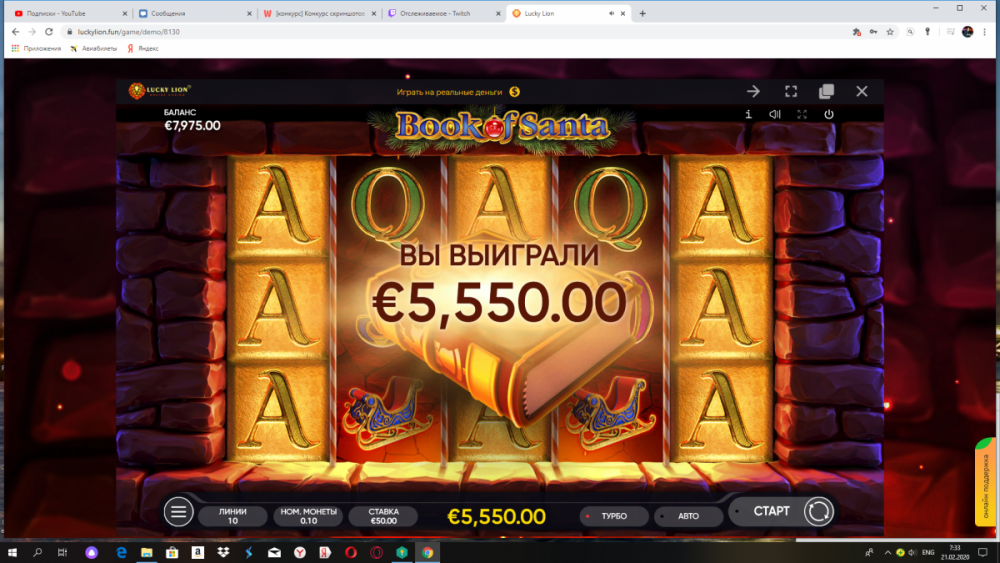The image size is (1000, 563).
Task: Mute the game sound icon
Action: click(x=775, y=114)
